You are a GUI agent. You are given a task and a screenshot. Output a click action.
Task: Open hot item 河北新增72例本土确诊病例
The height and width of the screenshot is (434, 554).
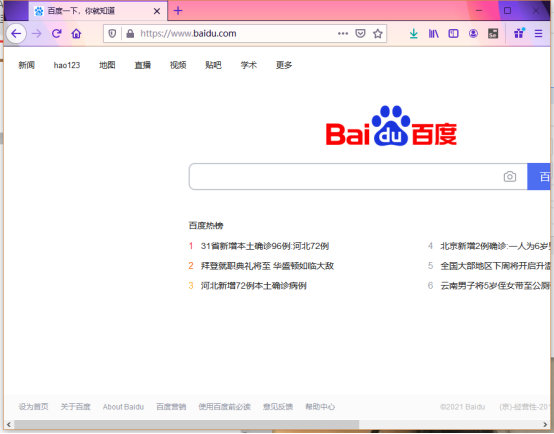click(x=253, y=286)
